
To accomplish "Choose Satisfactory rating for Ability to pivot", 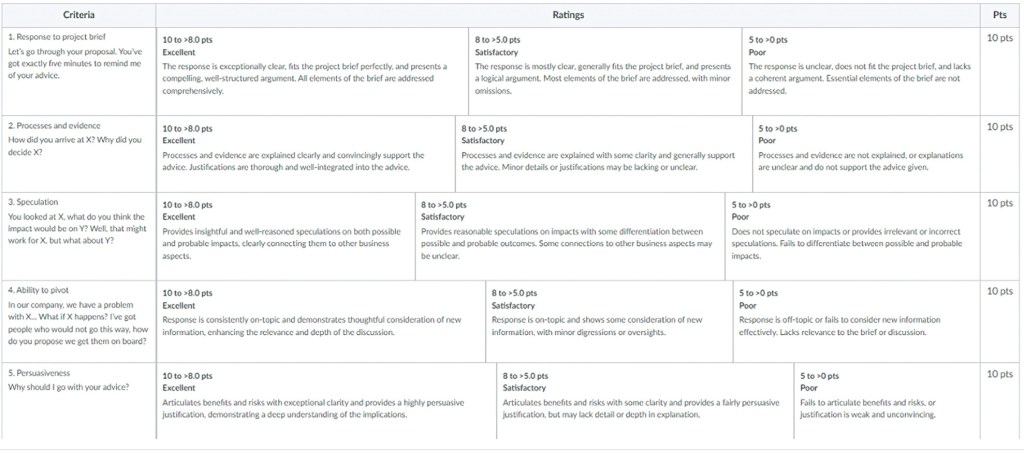I will [x=608, y=312].
